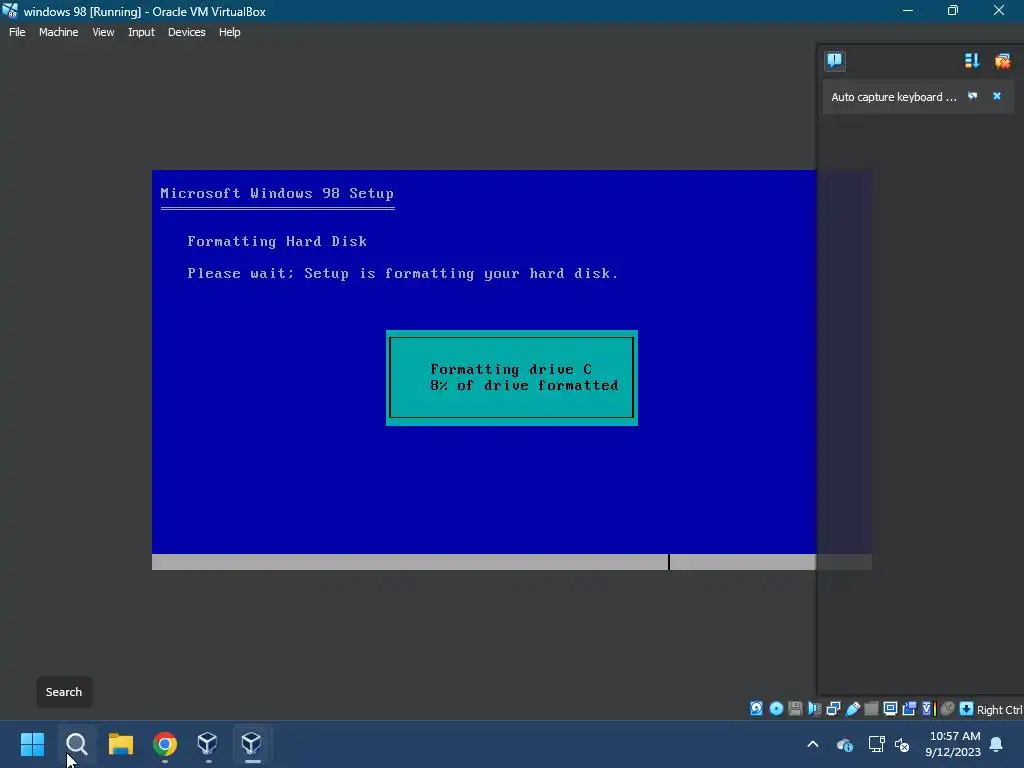
Task: Click the muted volume tray icon
Action: tap(902, 744)
